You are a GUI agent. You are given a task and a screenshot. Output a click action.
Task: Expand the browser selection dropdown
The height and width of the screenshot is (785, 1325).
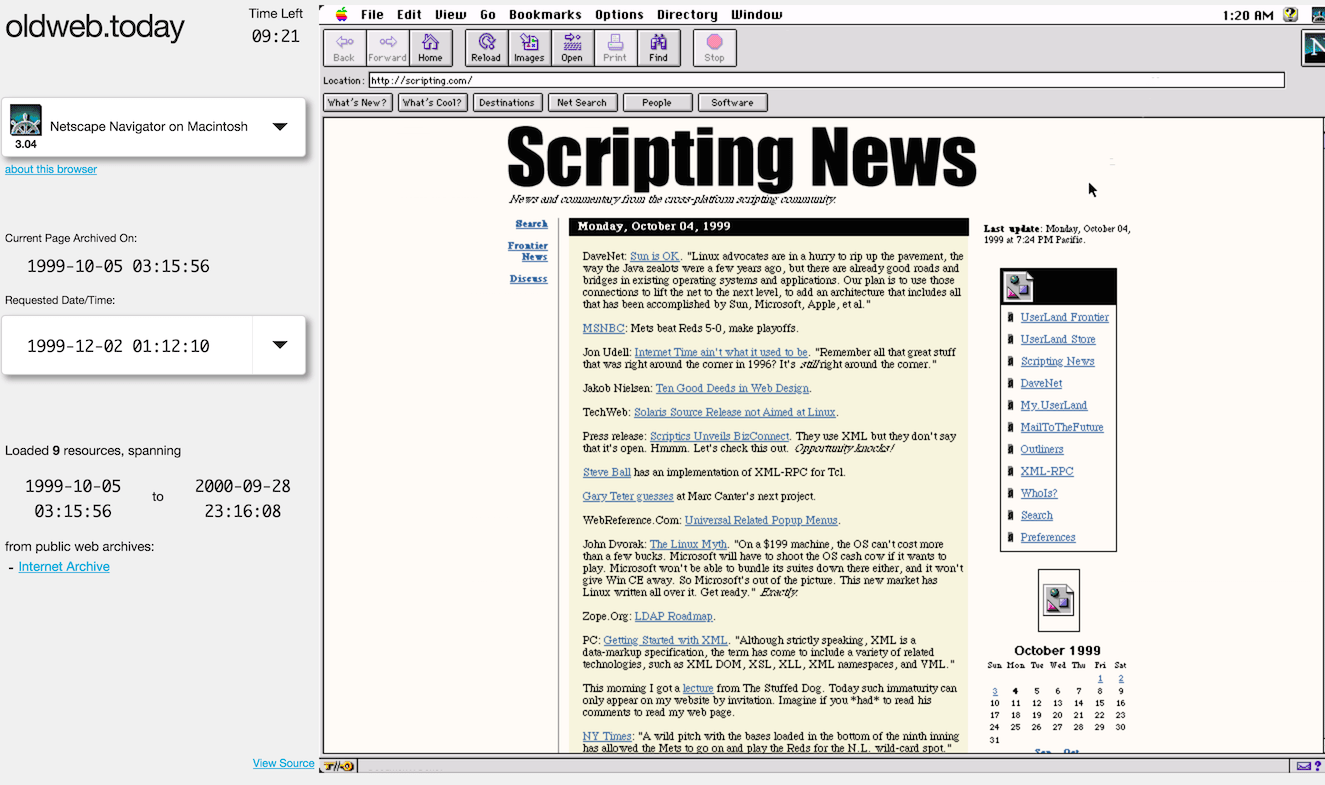pos(280,127)
